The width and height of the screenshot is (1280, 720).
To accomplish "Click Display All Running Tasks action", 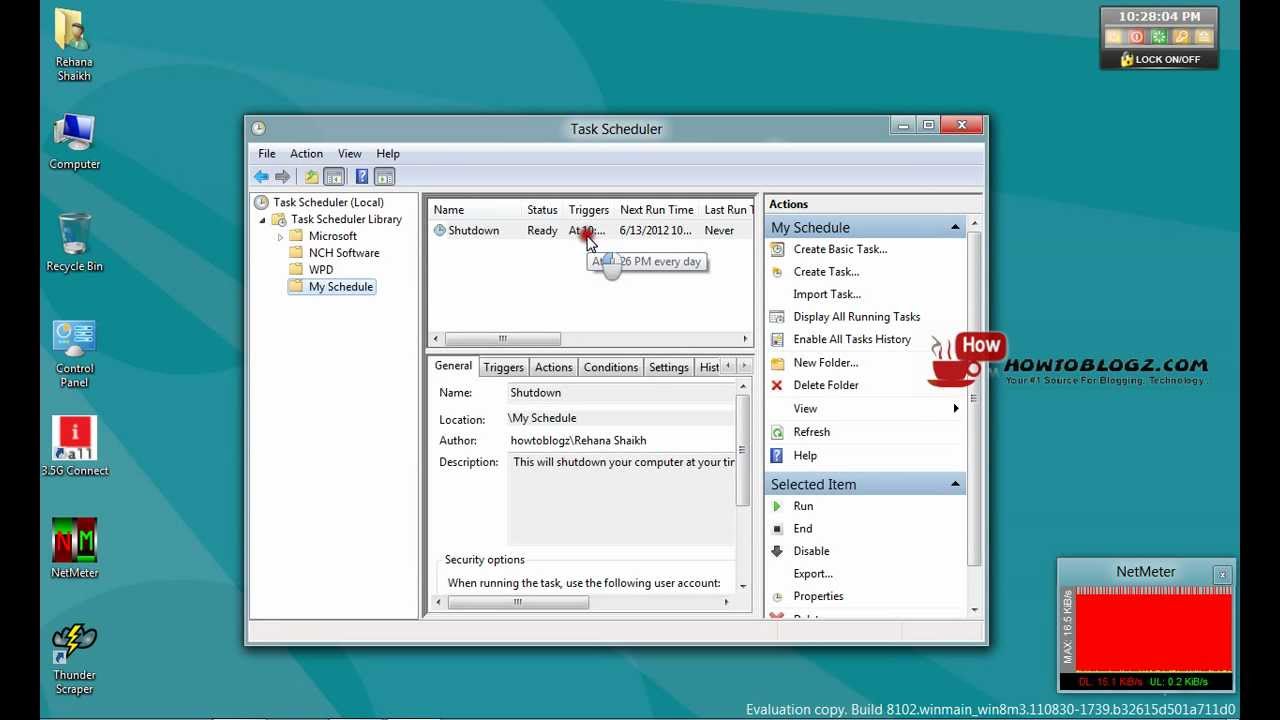I will click(856, 316).
